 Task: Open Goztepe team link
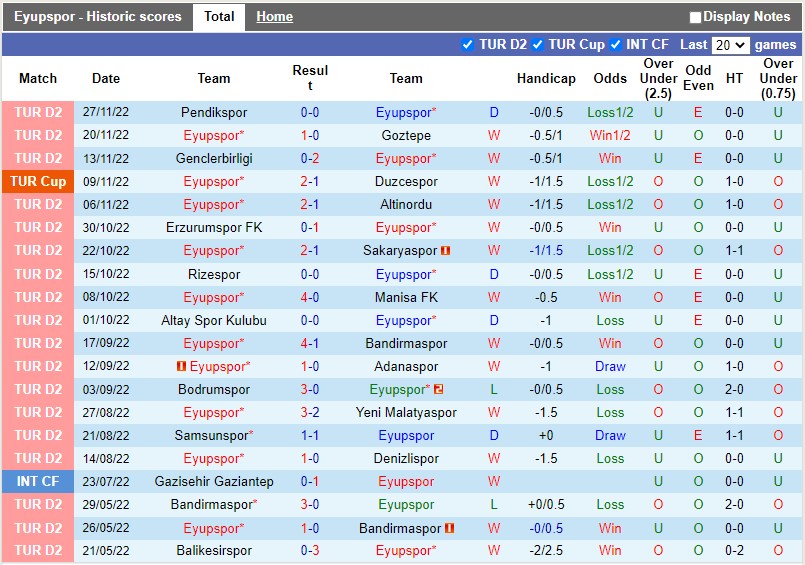(x=406, y=135)
